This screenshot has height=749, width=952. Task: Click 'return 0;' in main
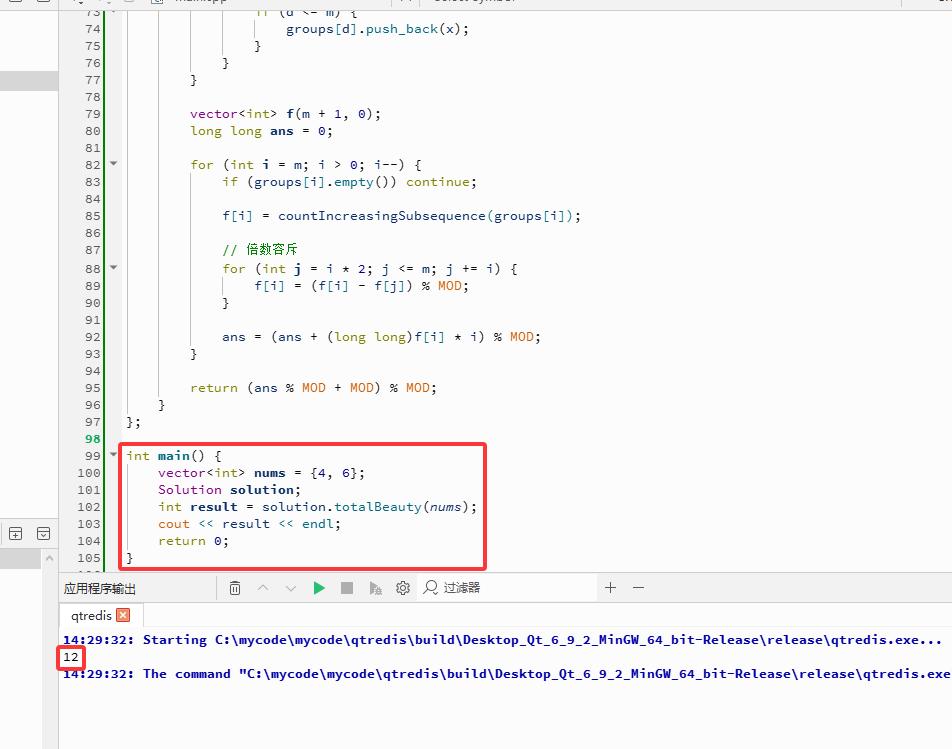point(193,541)
